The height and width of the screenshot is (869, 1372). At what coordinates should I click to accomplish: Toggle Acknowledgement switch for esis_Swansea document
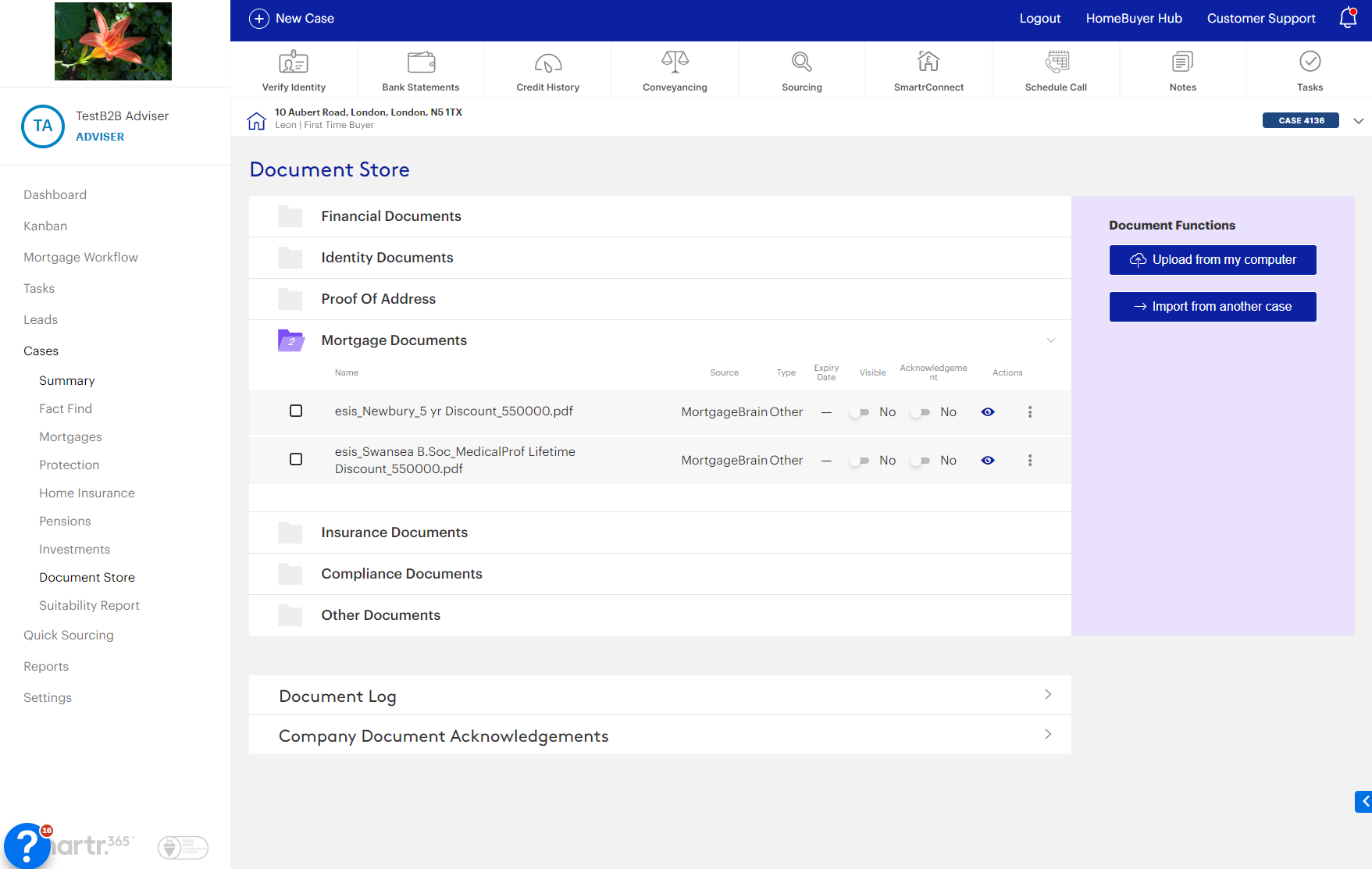pos(921,461)
